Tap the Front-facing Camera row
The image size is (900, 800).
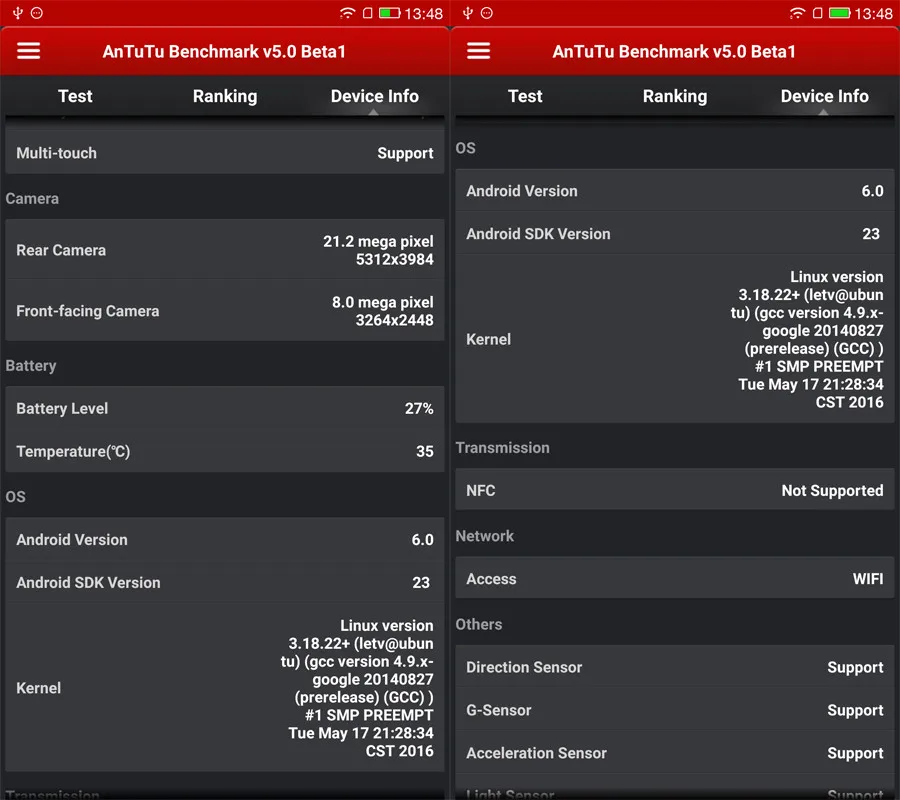(225, 310)
